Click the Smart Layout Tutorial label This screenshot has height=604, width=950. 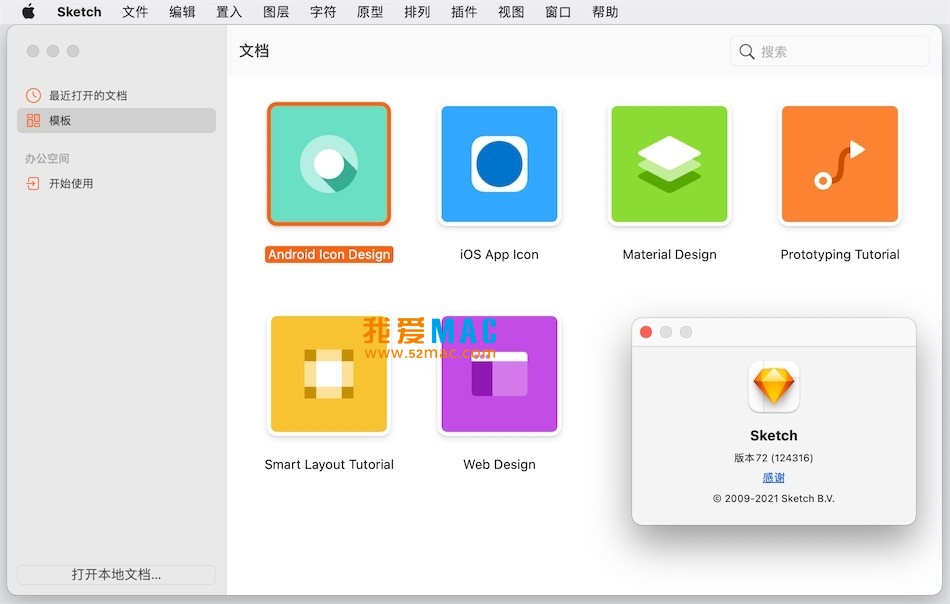[x=329, y=465]
